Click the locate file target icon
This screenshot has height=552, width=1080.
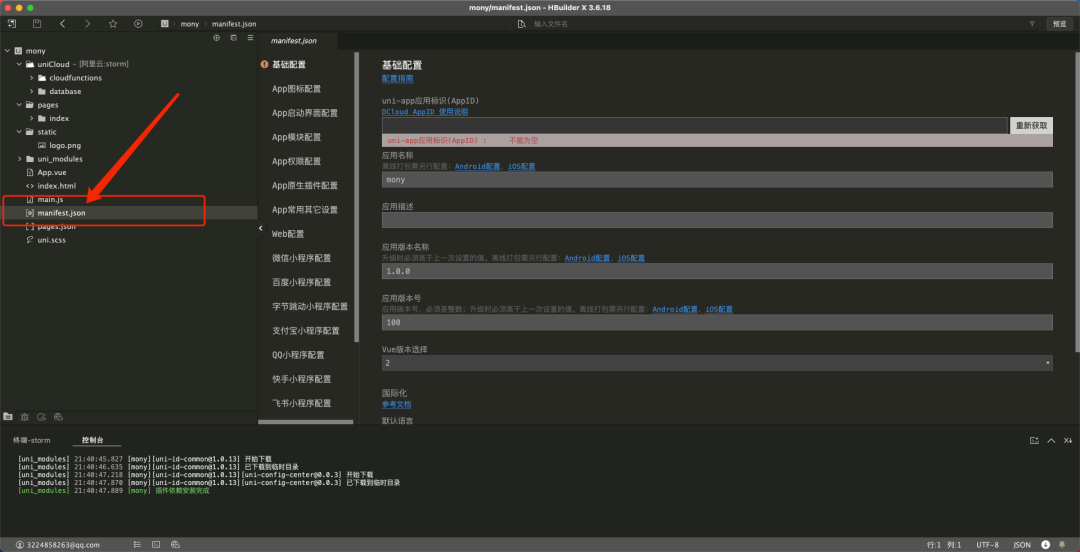click(x=216, y=38)
